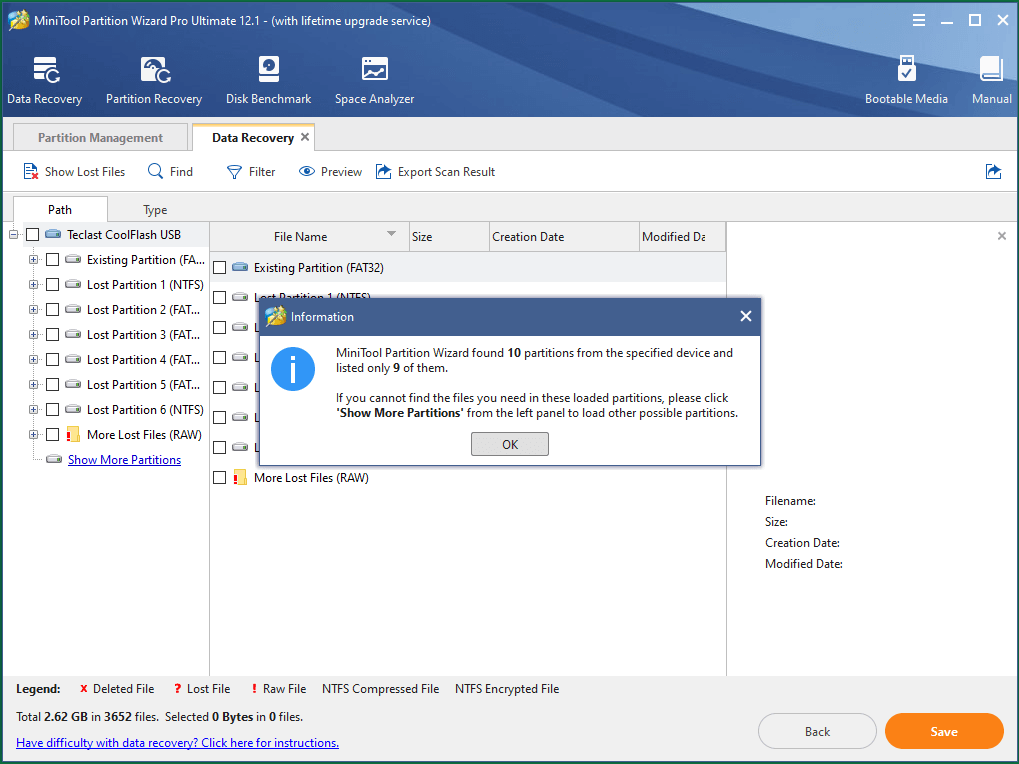The image size is (1019, 764).
Task: Expand Lost Partition 5 node
Action: pos(33,385)
